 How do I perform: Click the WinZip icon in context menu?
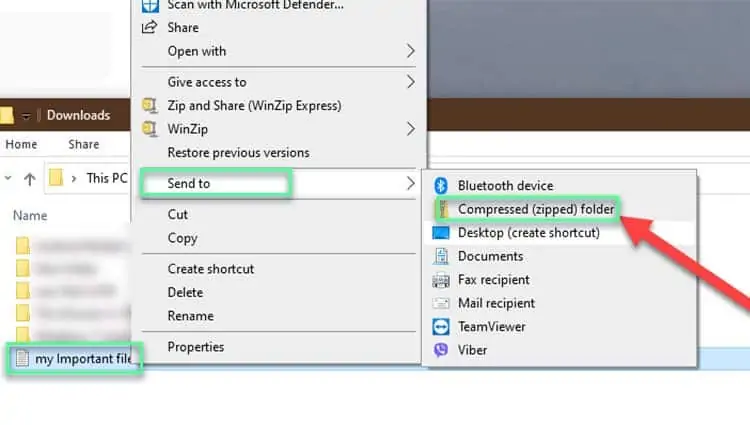click(x=151, y=129)
